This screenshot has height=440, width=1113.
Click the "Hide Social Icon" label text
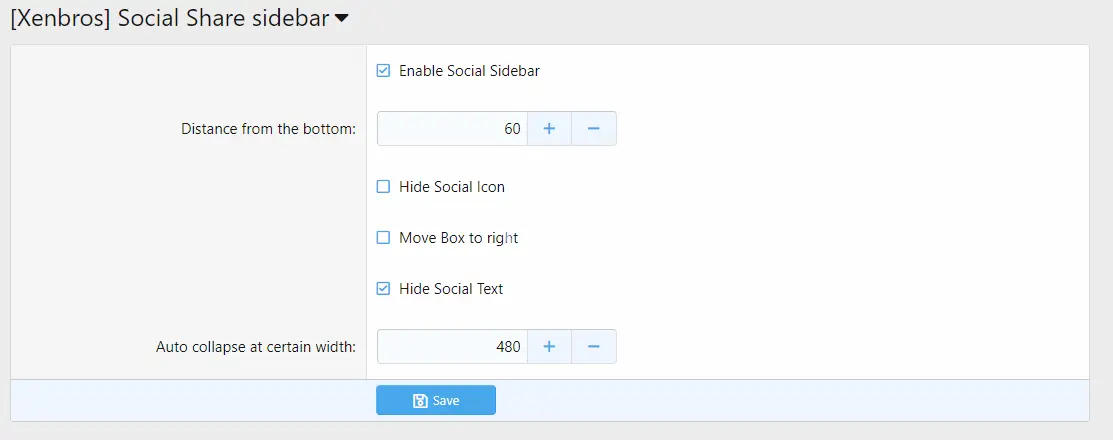click(x=452, y=187)
